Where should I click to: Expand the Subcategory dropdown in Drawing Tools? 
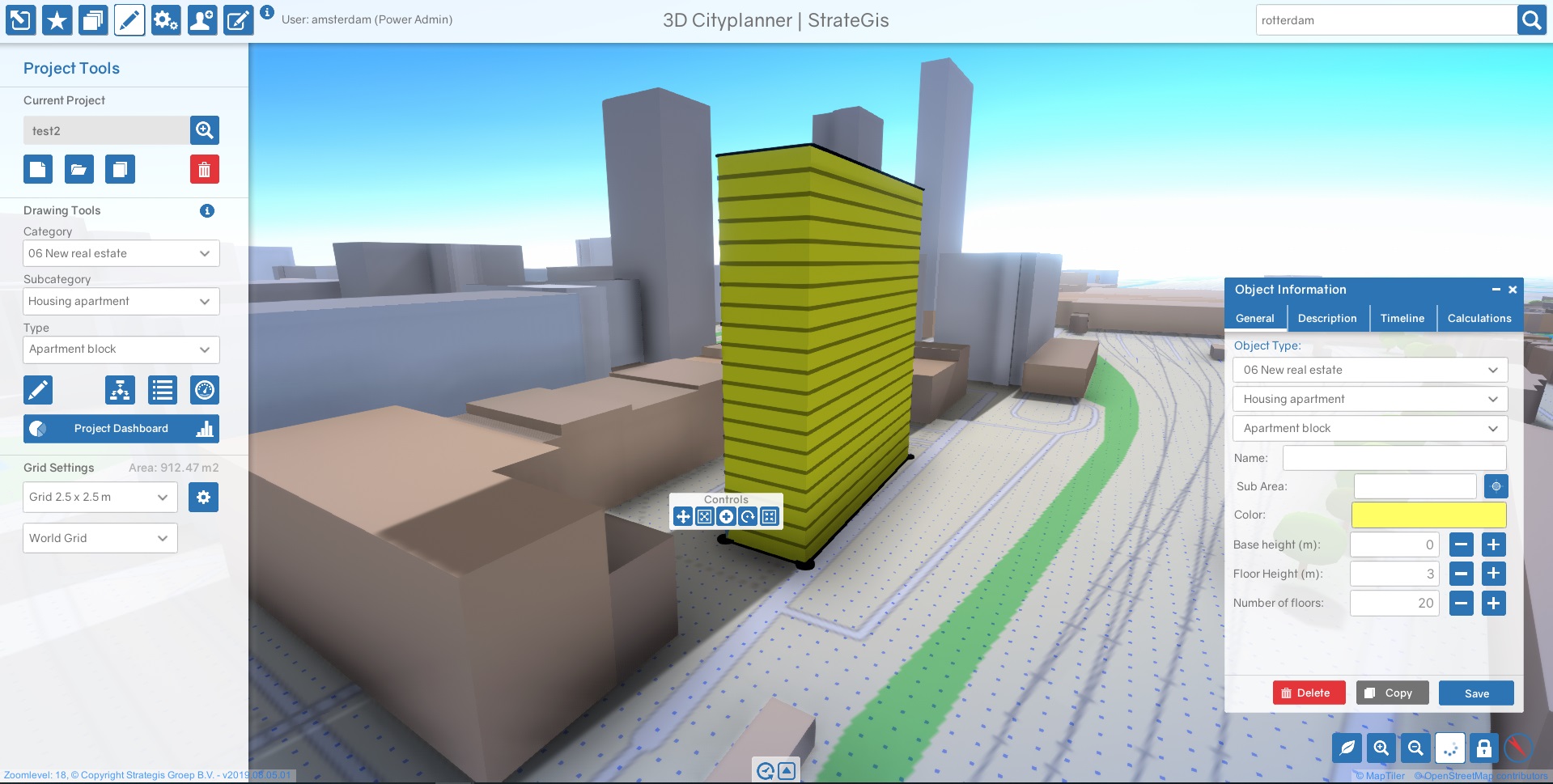(x=121, y=301)
